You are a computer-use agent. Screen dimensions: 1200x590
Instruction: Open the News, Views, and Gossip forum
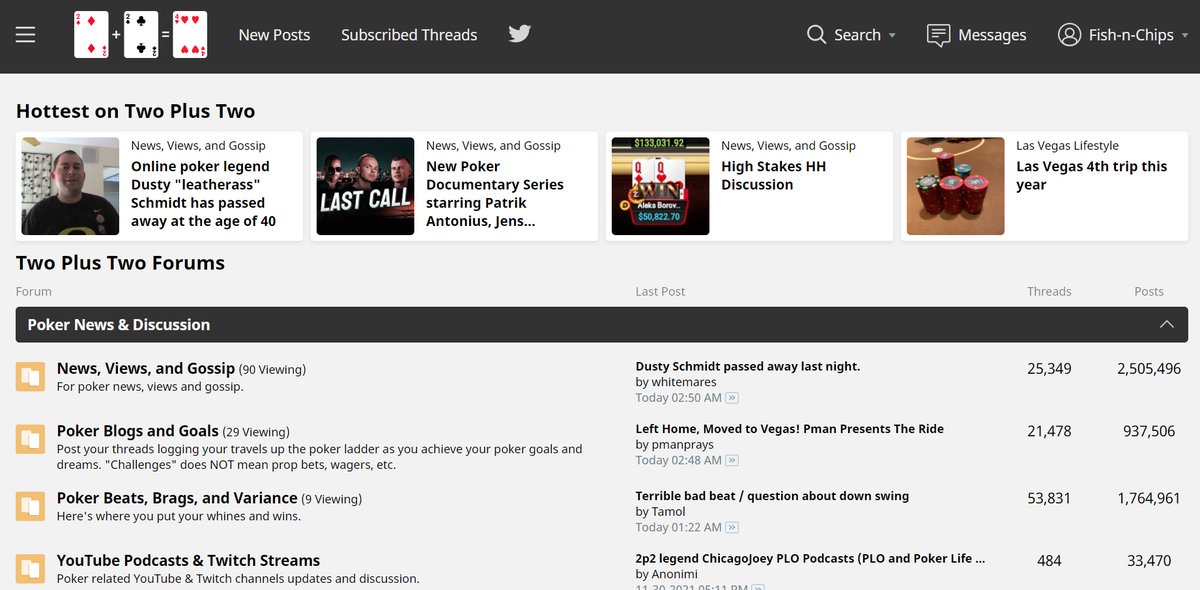coord(146,368)
